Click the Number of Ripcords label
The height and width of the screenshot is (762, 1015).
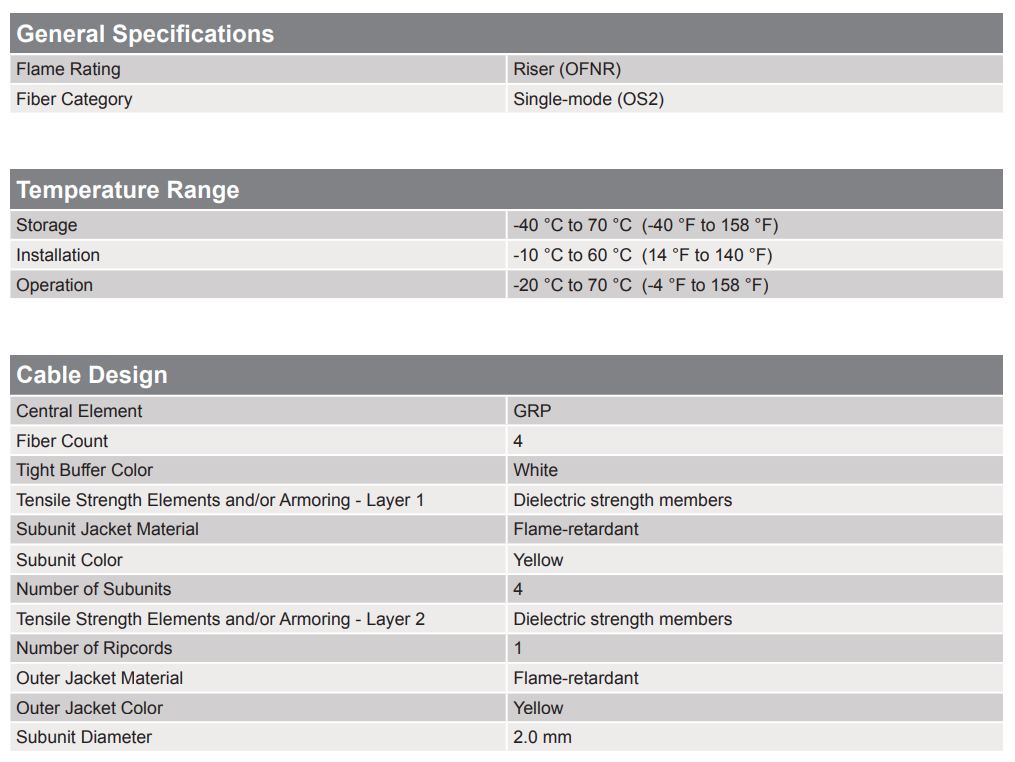coord(94,648)
